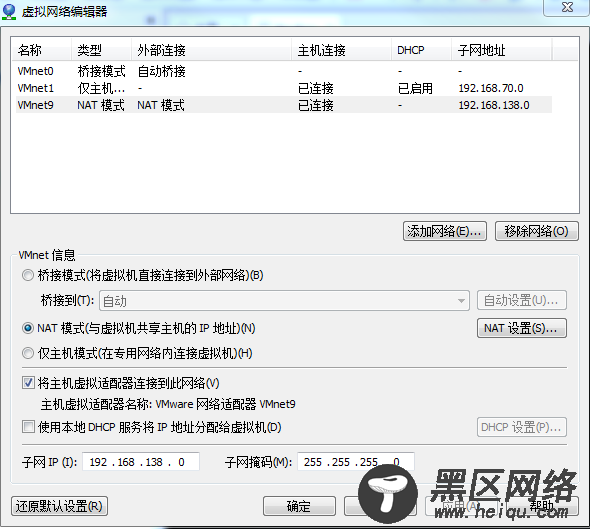Sort by the 名称 column header

pos(41,50)
